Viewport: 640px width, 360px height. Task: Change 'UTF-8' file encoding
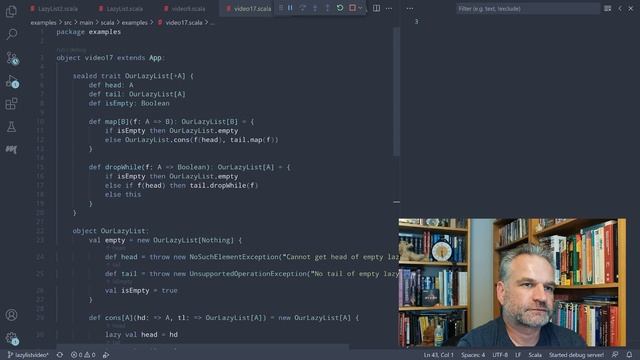click(500, 355)
